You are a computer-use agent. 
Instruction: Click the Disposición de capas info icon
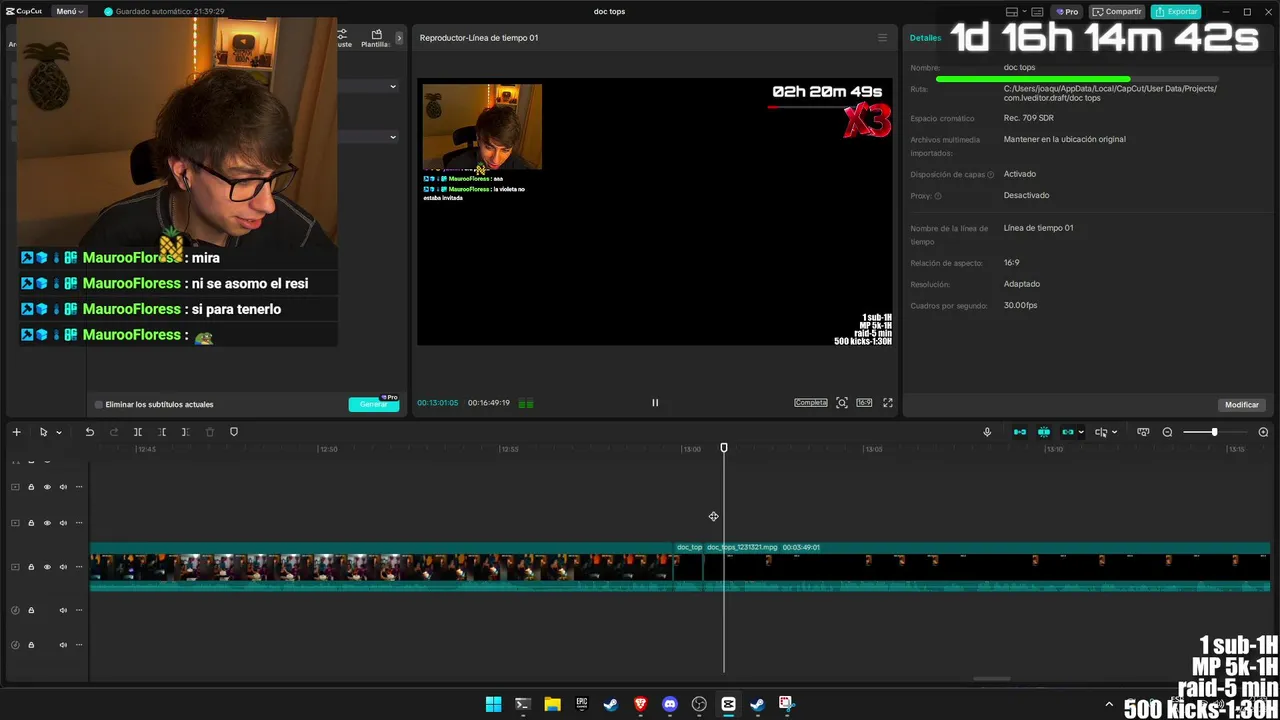[x=991, y=175]
